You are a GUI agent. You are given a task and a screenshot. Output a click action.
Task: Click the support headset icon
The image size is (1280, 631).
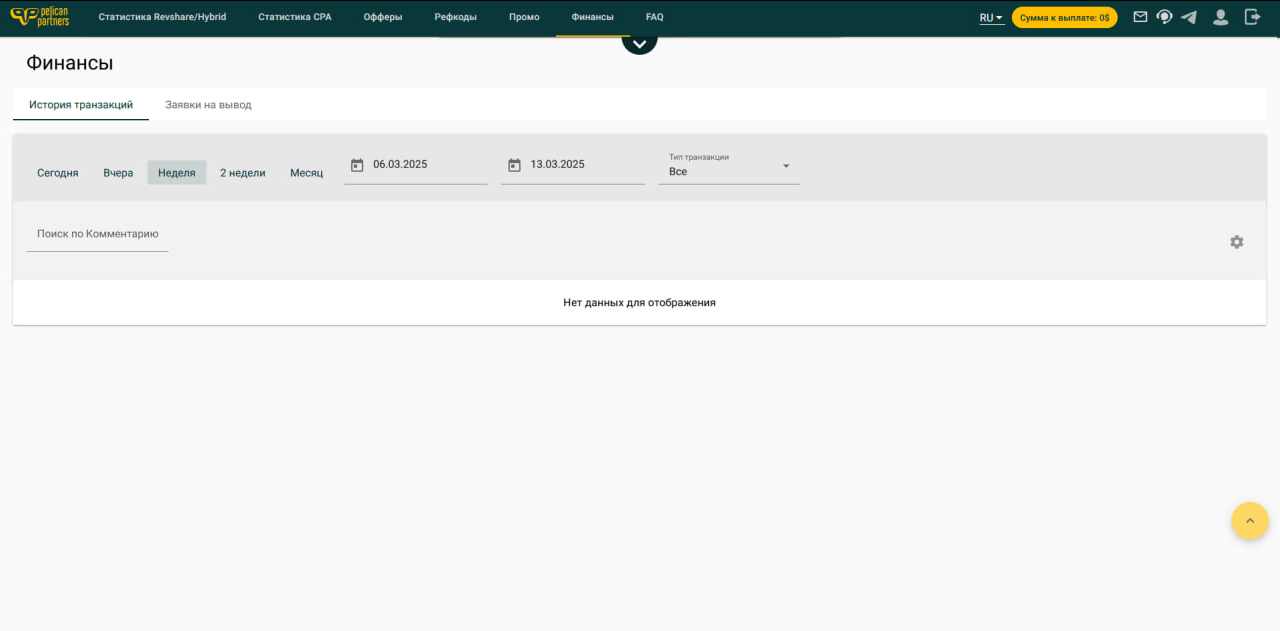1164,17
